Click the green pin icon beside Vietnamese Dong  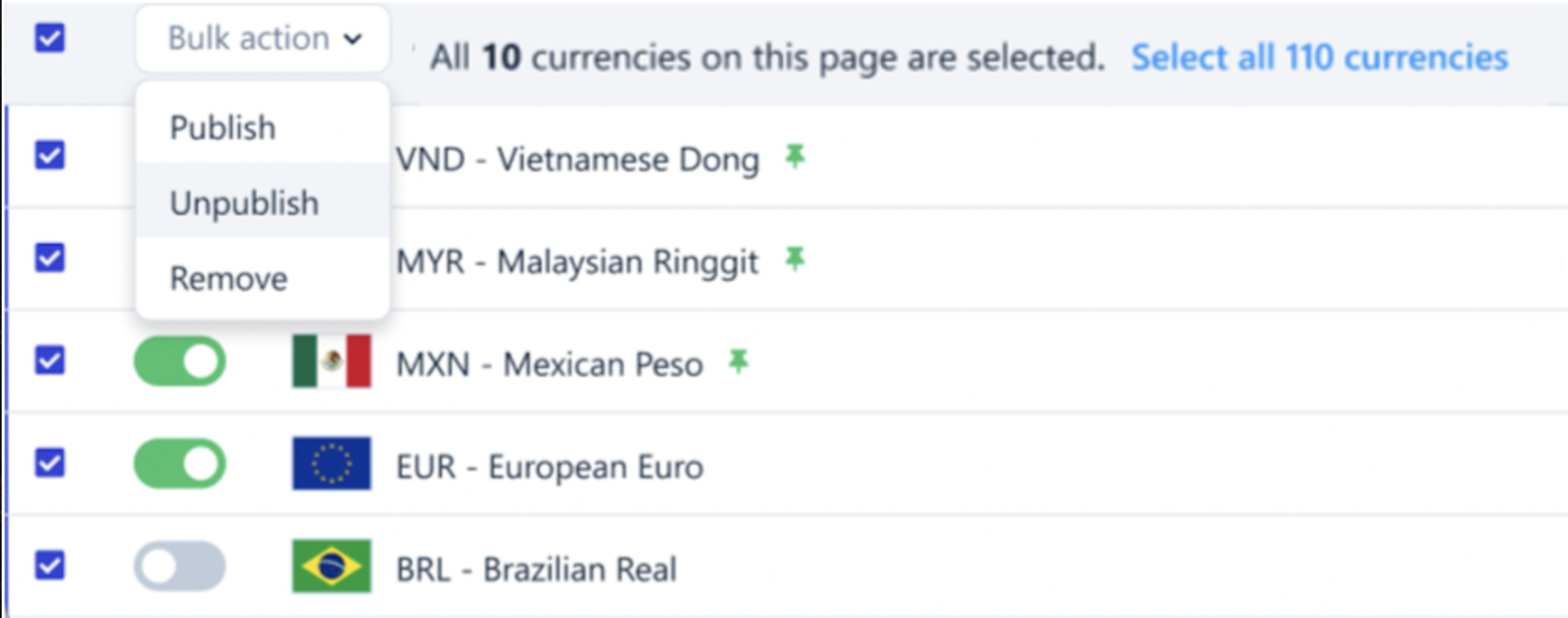[795, 157]
